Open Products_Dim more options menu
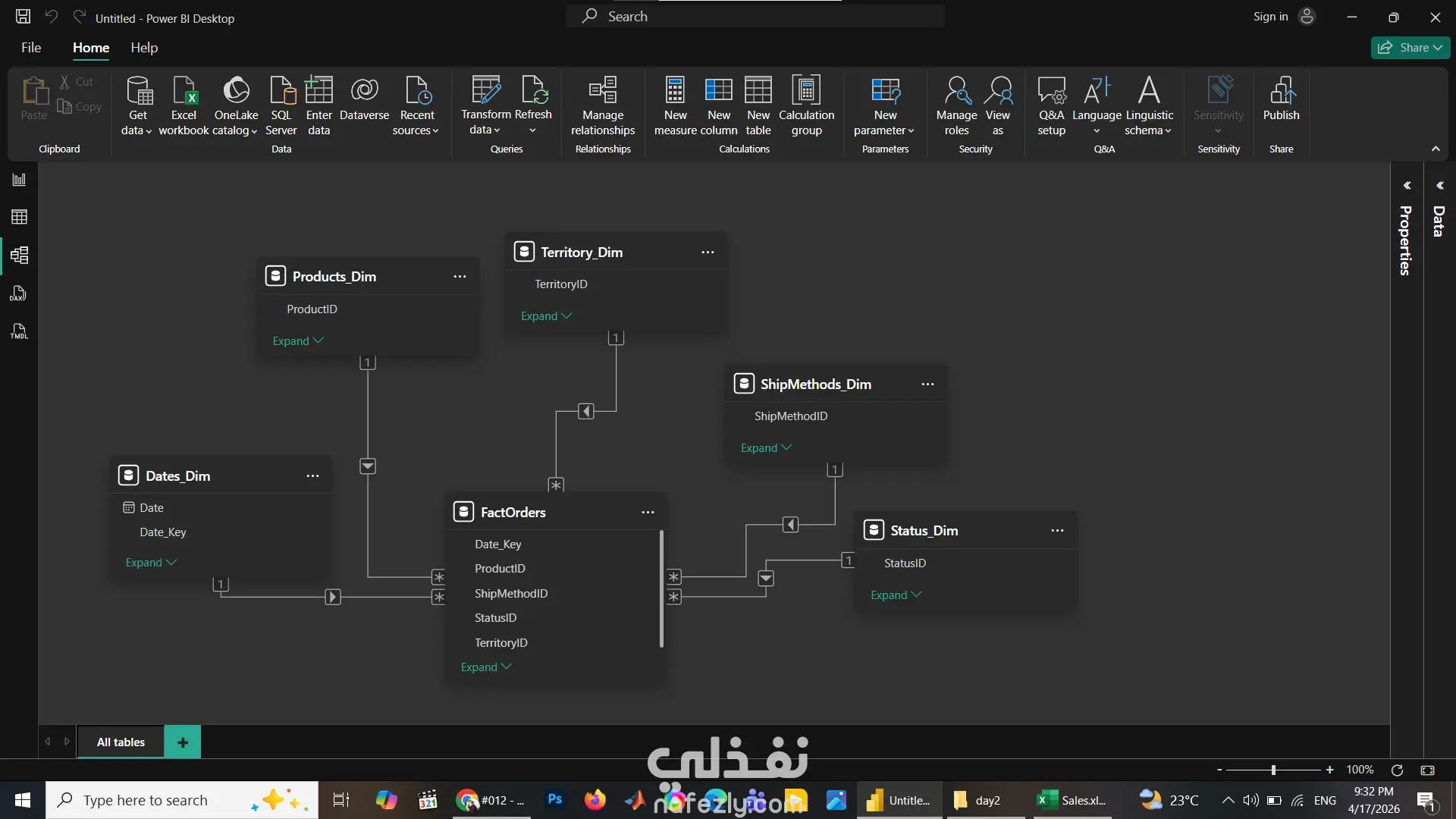This screenshot has height=819, width=1456. point(460,277)
